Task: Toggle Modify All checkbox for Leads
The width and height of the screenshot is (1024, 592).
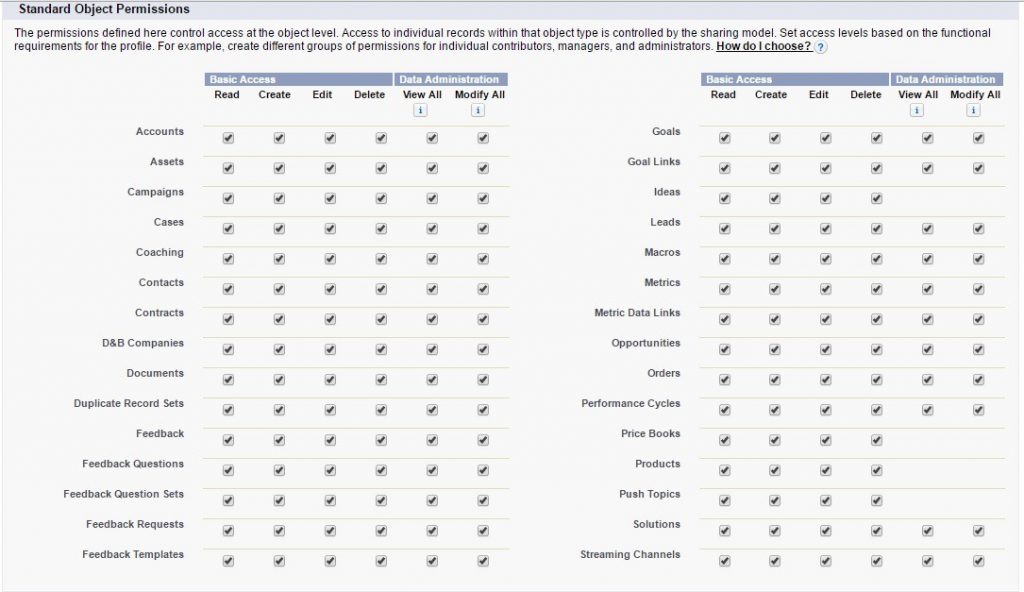Action: tap(979, 229)
